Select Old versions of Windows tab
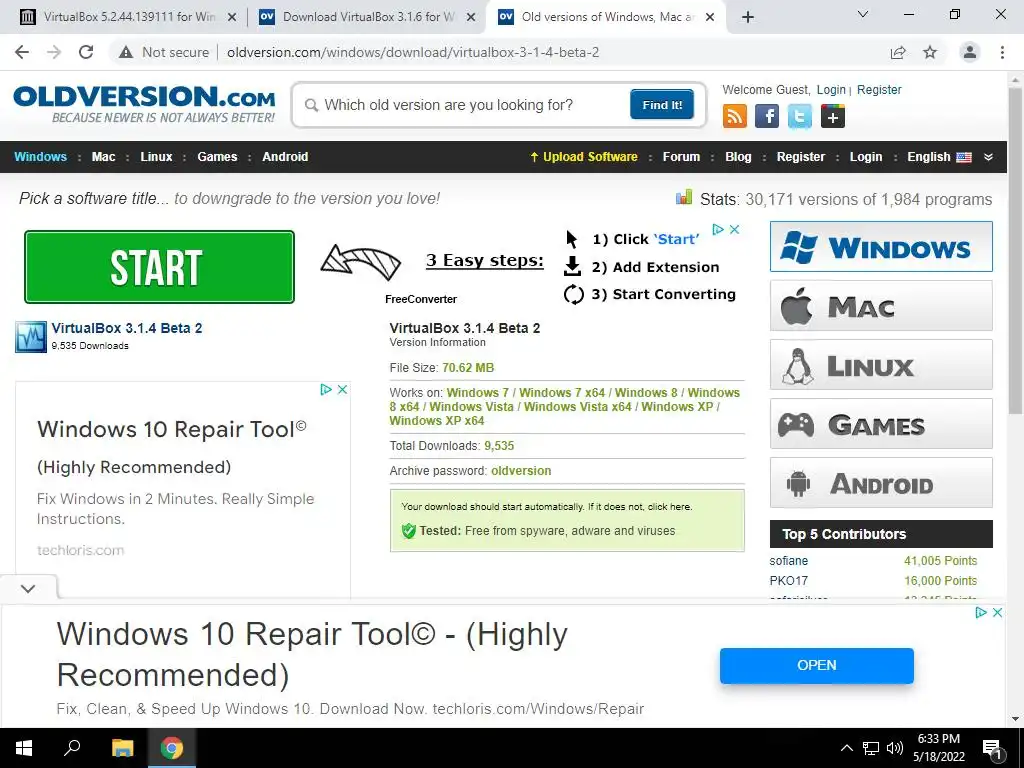This screenshot has height=768, width=1024. (x=606, y=17)
